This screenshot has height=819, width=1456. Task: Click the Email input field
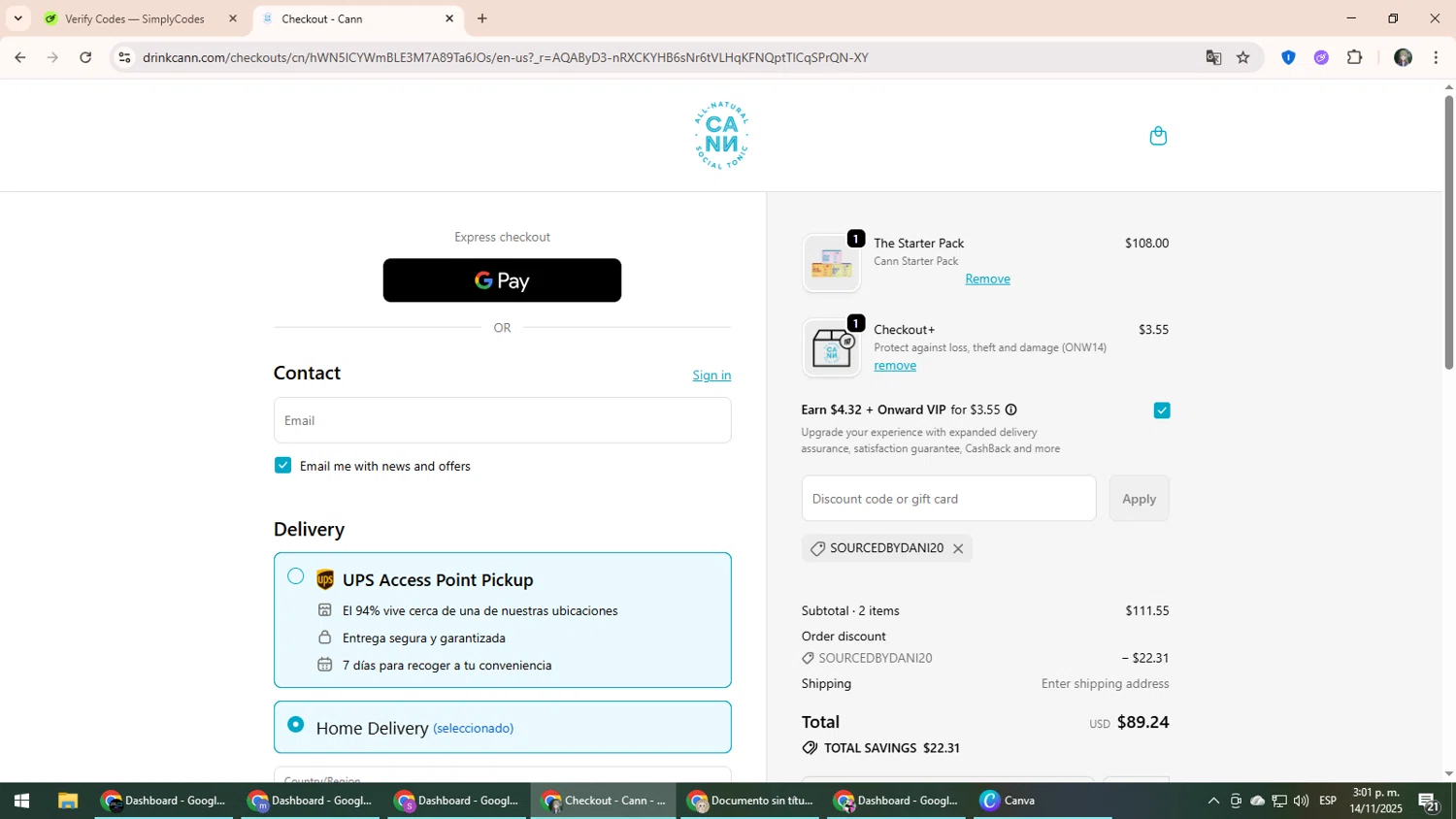tap(502, 420)
